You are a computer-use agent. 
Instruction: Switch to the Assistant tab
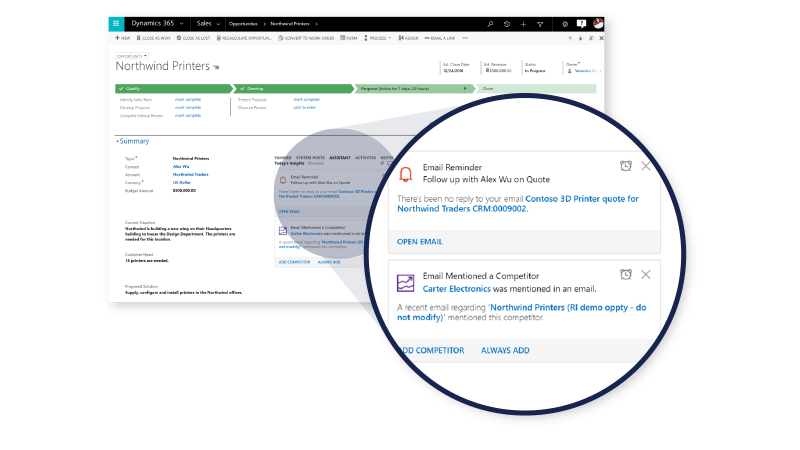(340, 158)
